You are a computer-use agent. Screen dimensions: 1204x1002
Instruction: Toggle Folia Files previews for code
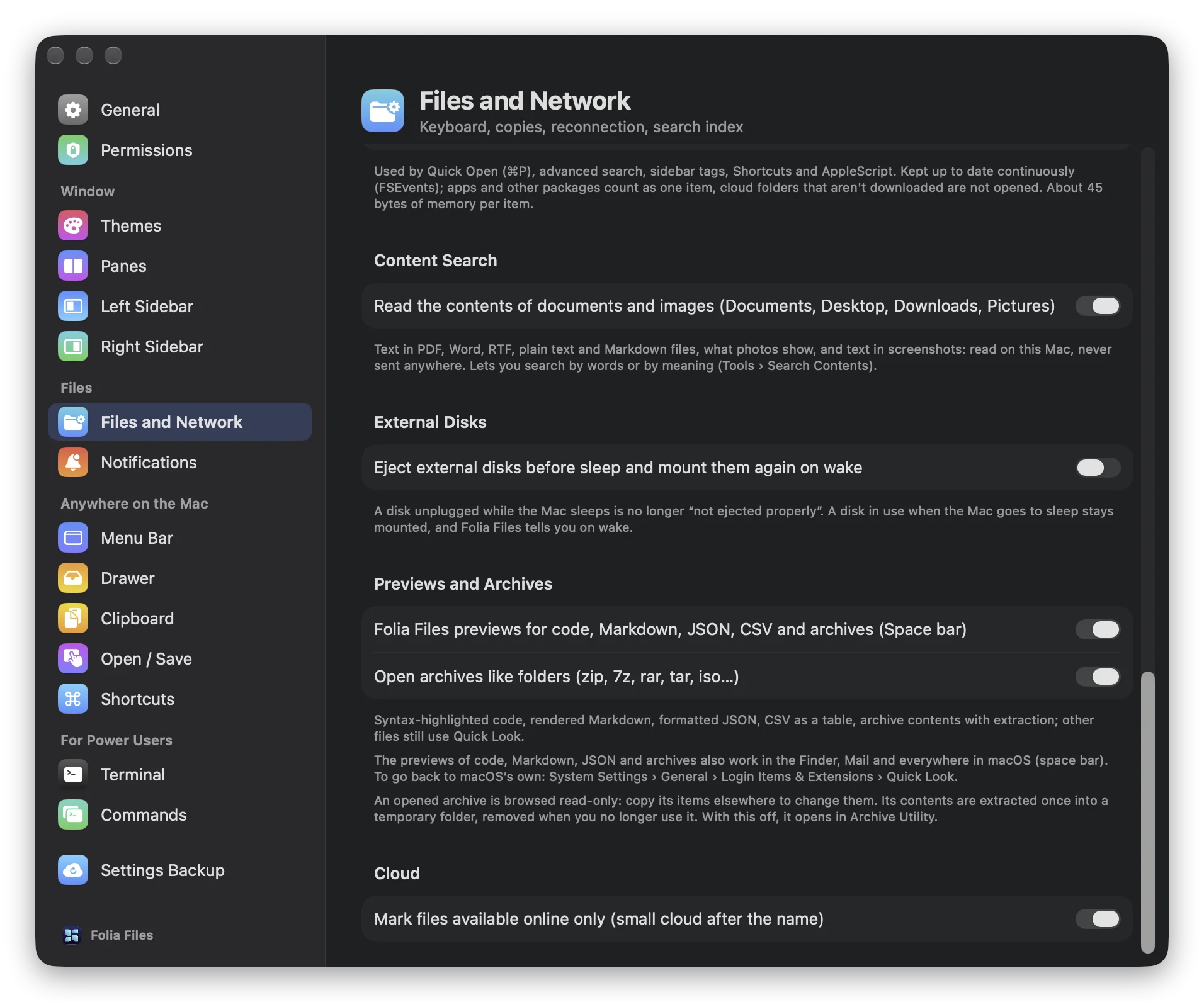pyautogui.click(x=1098, y=629)
